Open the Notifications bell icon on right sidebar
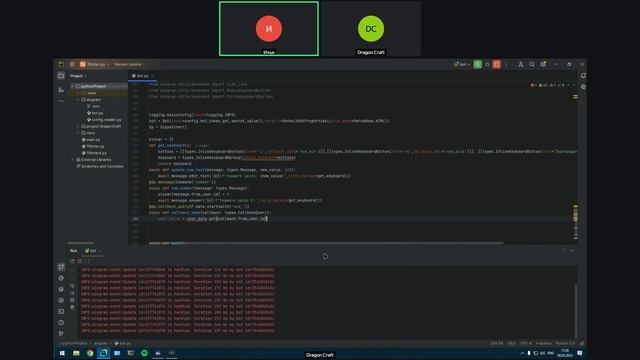The width and height of the screenshot is (640, 360). [583, 76]
